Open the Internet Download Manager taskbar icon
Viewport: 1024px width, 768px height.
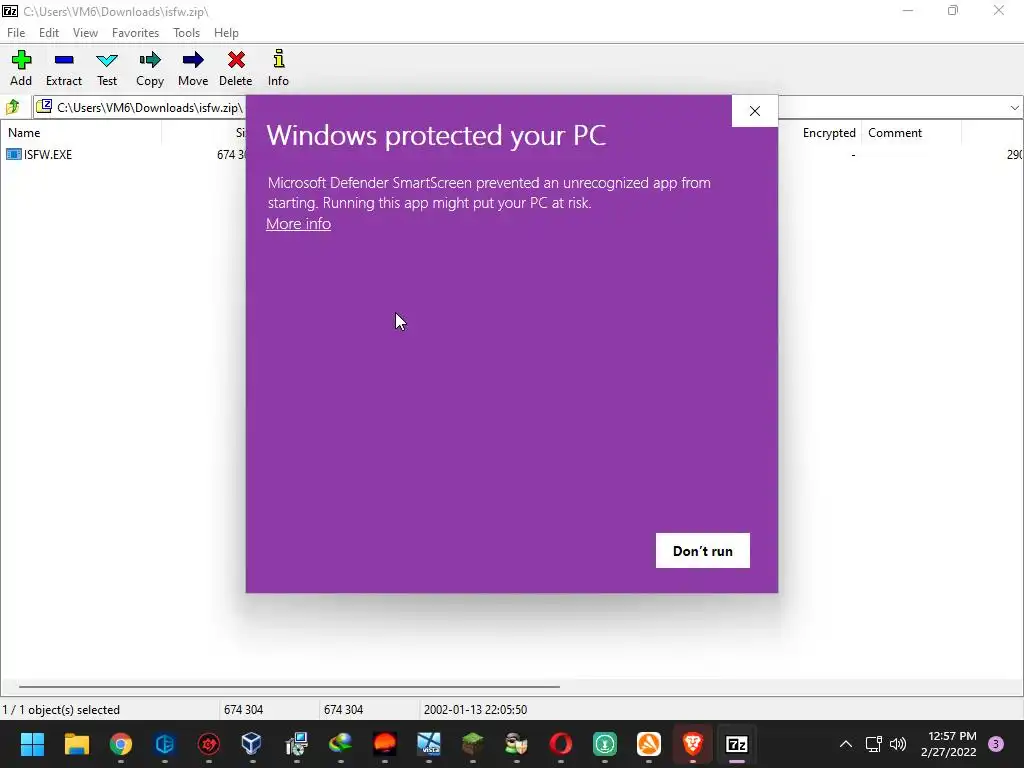[341, 744]
